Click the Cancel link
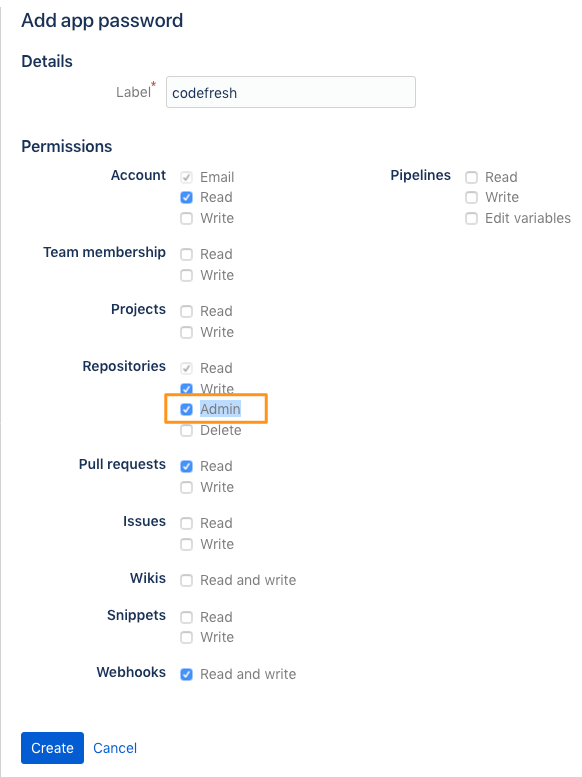582x777 pixels. click(x=115, y=748)
